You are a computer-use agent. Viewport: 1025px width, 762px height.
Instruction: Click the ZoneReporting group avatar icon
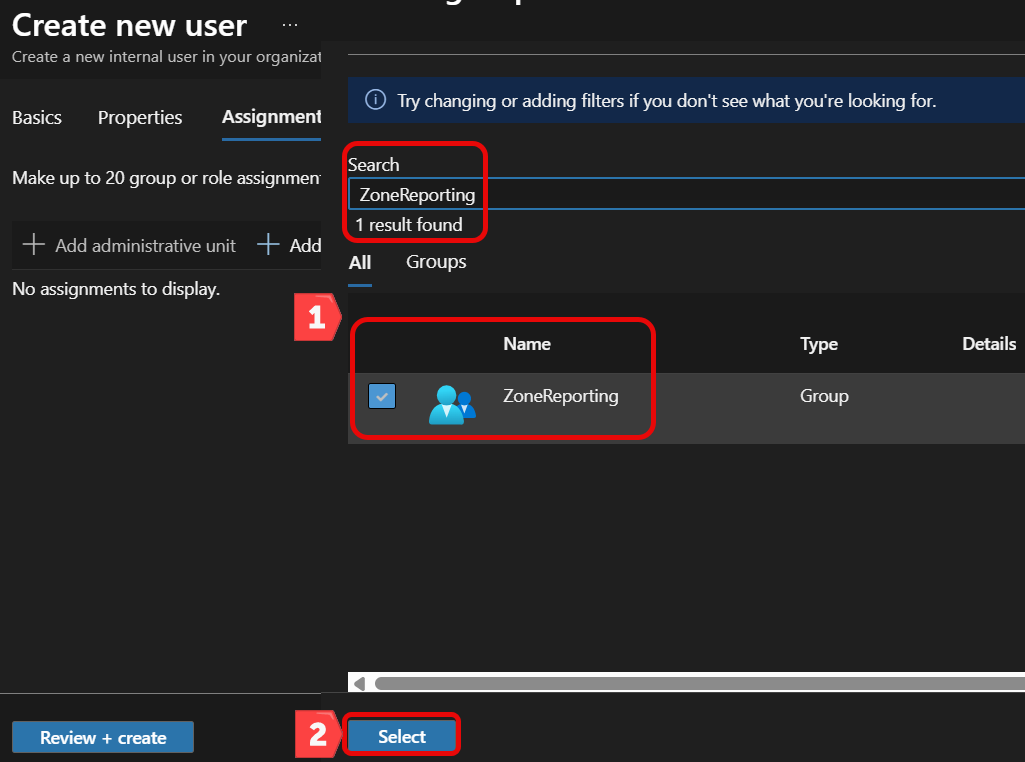click(452, 405)
